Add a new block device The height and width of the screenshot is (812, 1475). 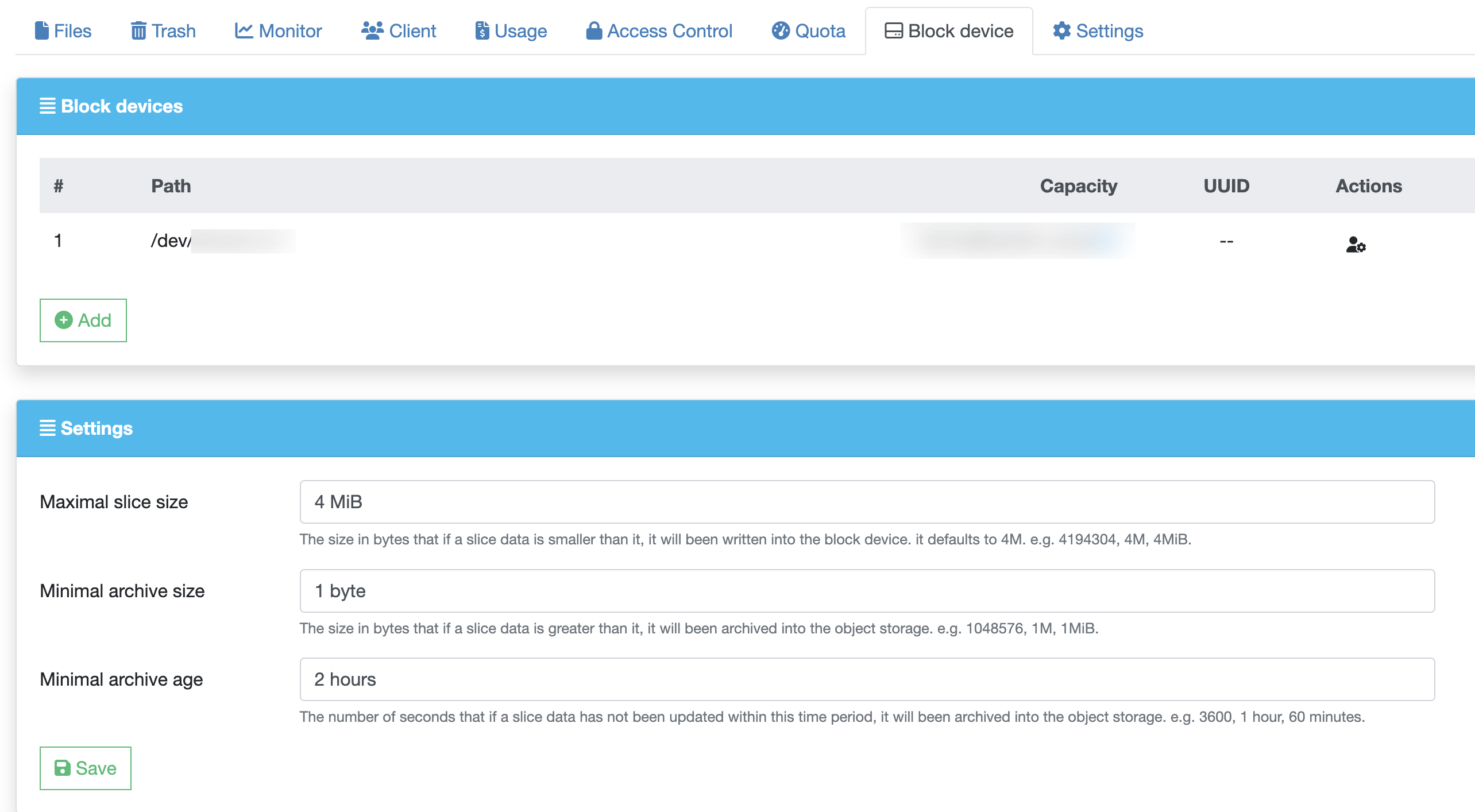(83, 320)
